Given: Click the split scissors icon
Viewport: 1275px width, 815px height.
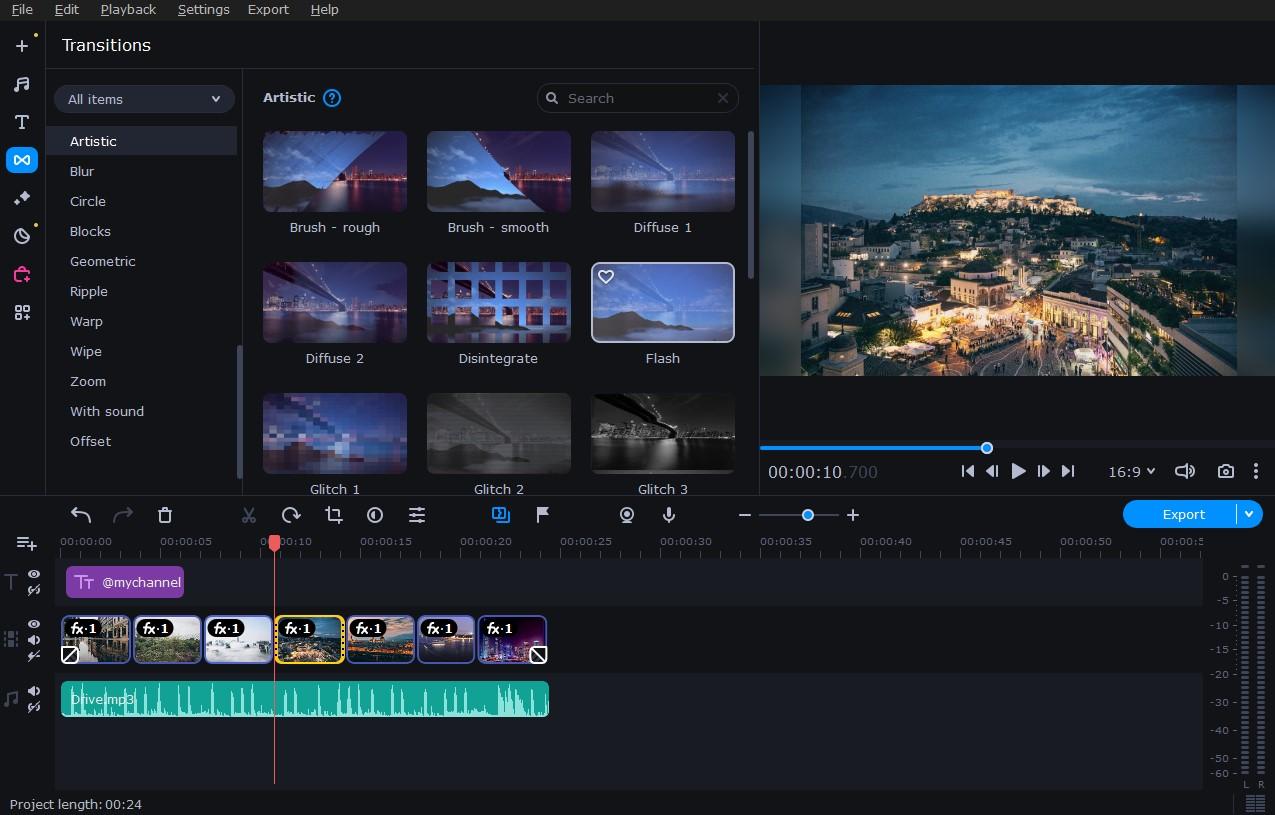Looking at the screenshot, I should coord(249,515).
